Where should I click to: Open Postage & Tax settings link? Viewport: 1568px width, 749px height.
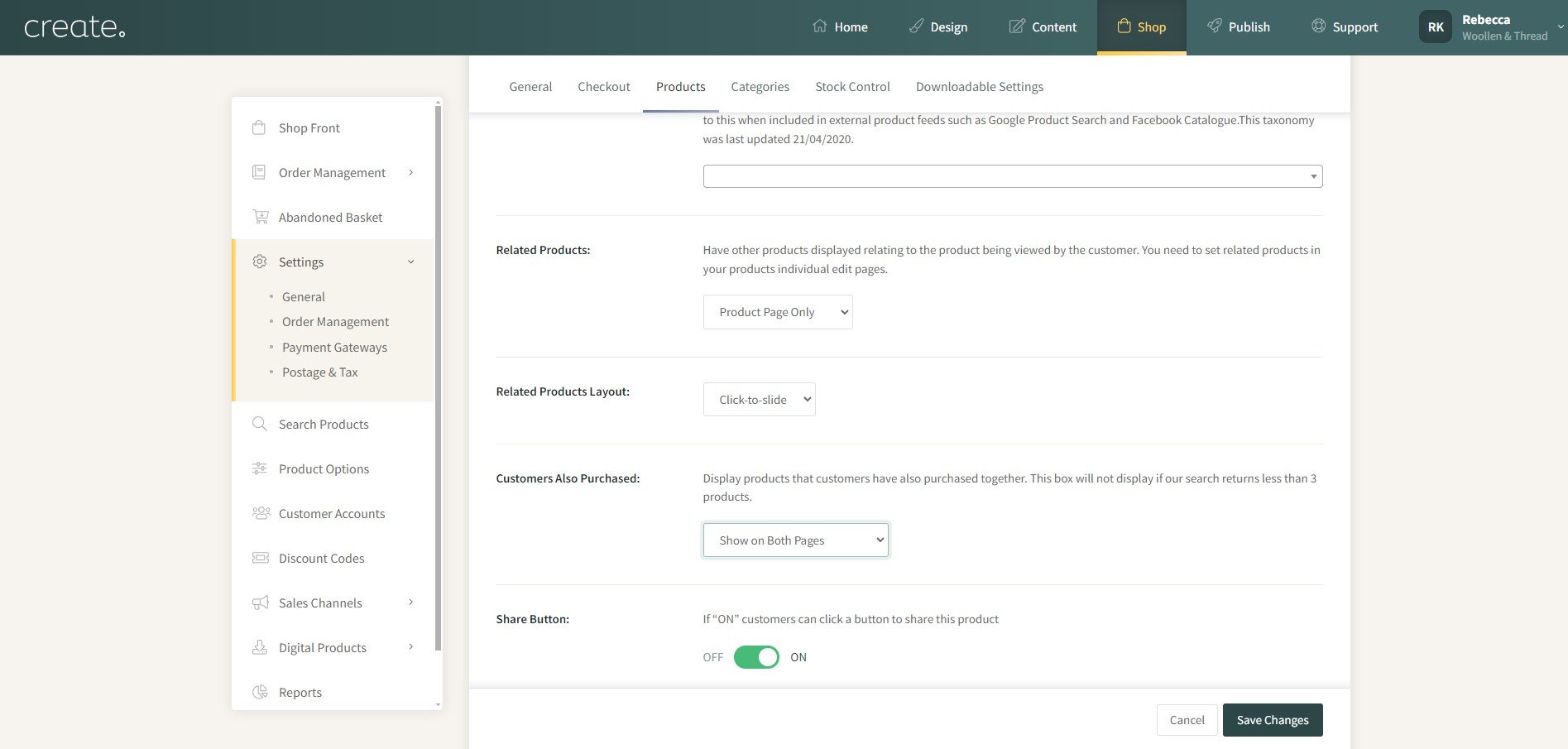pos(320,372)
